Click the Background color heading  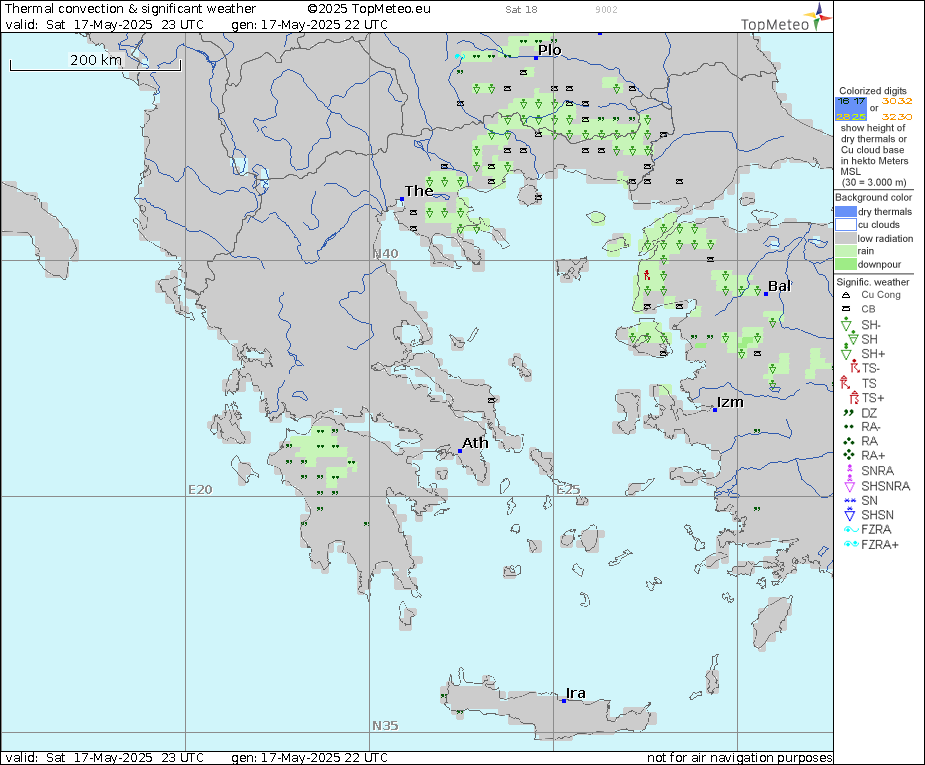874,197
